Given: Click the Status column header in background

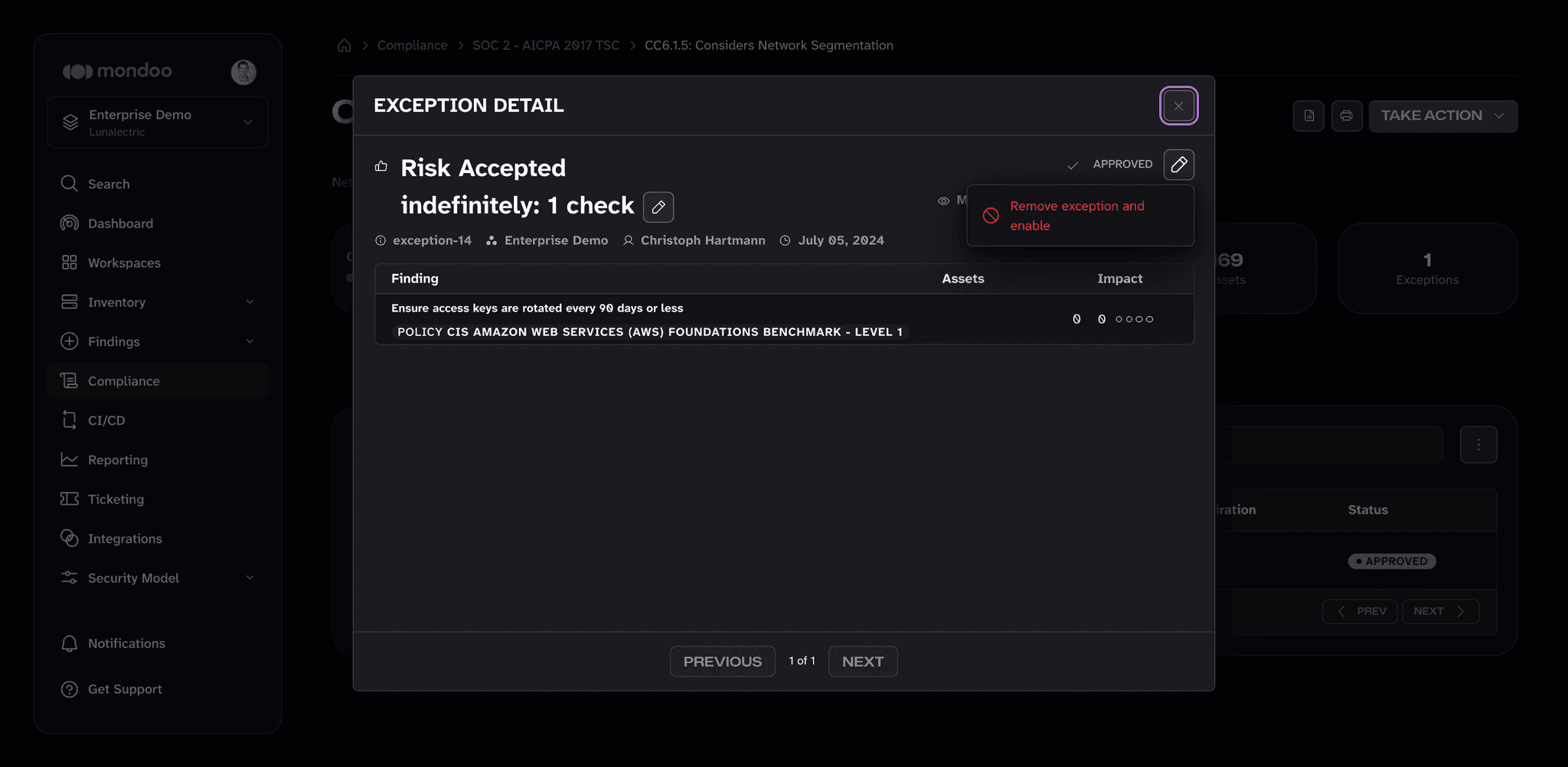Looking at the screenshot, I should (x=1367, y=510).
